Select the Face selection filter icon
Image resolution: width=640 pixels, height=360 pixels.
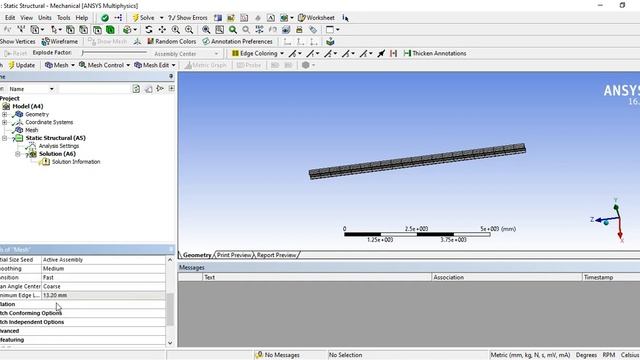tap(97, 30)
